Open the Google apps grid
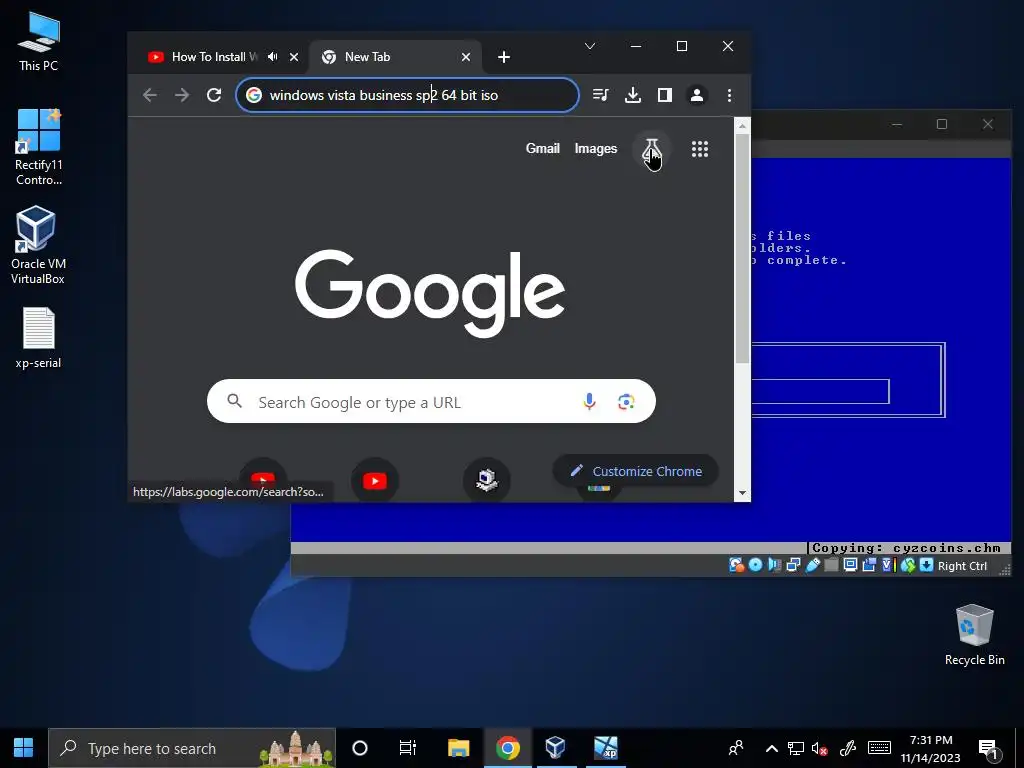The image size is (1024, 768). (699, 150)
